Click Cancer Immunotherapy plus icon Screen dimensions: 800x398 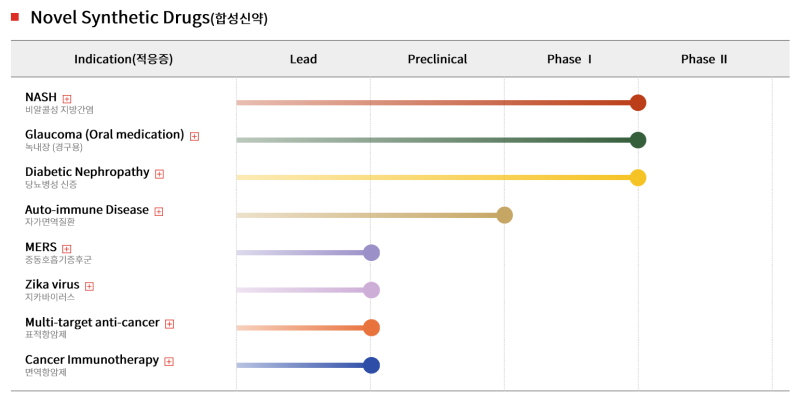tap(169, 361)
